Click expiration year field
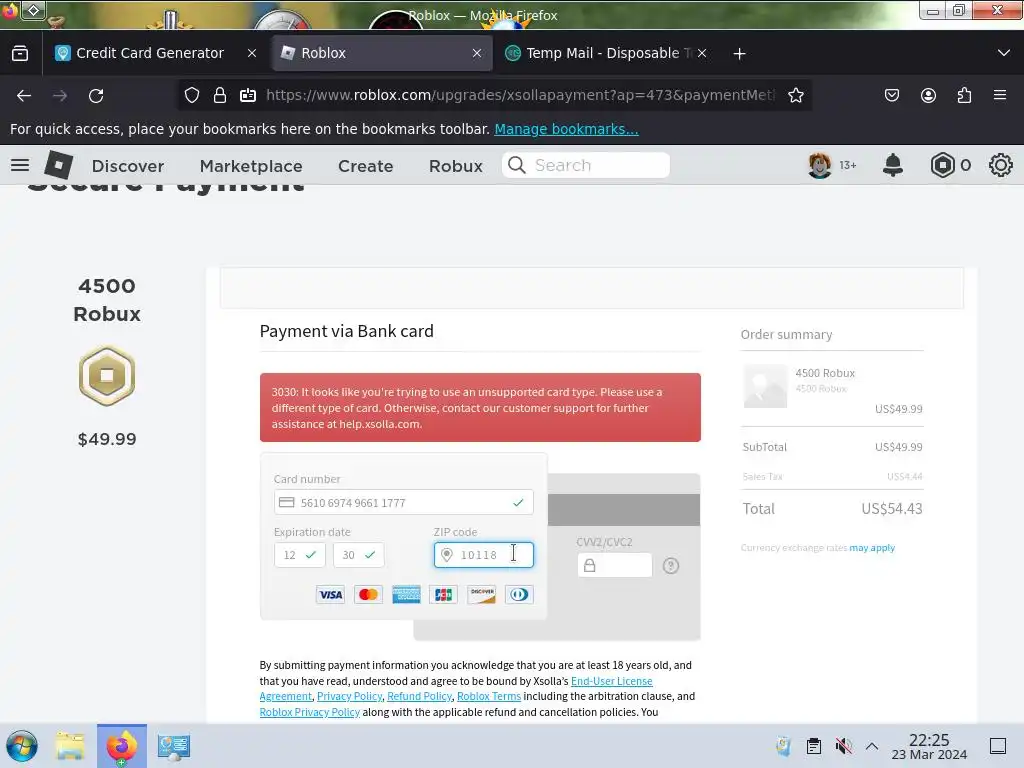The width and height of the screenshot is (1024, 768). tap(359, 555)
